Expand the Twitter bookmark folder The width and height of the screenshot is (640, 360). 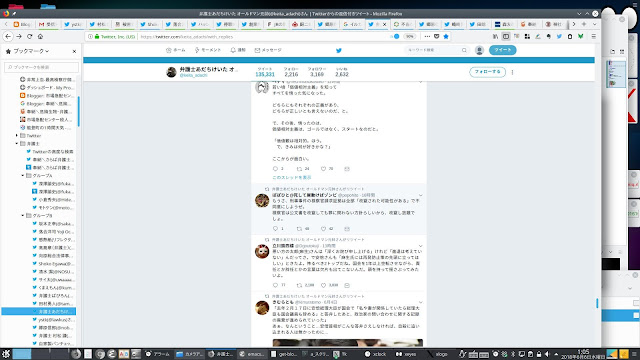pyautogui.click(x=17, y=136)
